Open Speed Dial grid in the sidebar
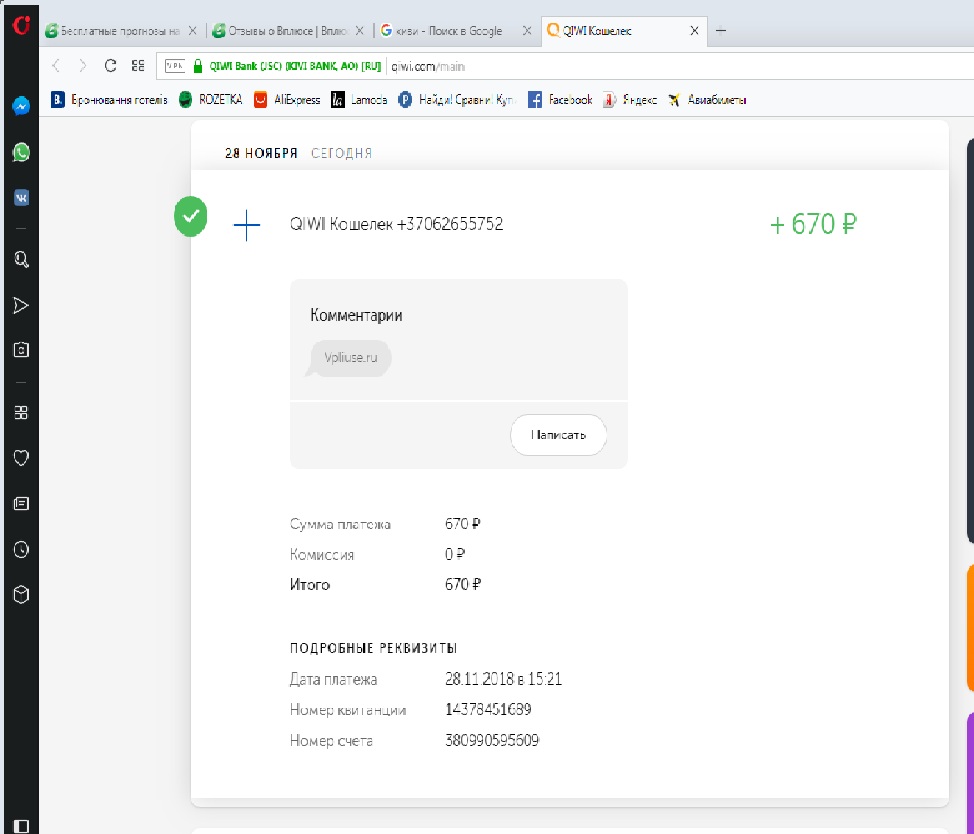 (x=21, y=412)
